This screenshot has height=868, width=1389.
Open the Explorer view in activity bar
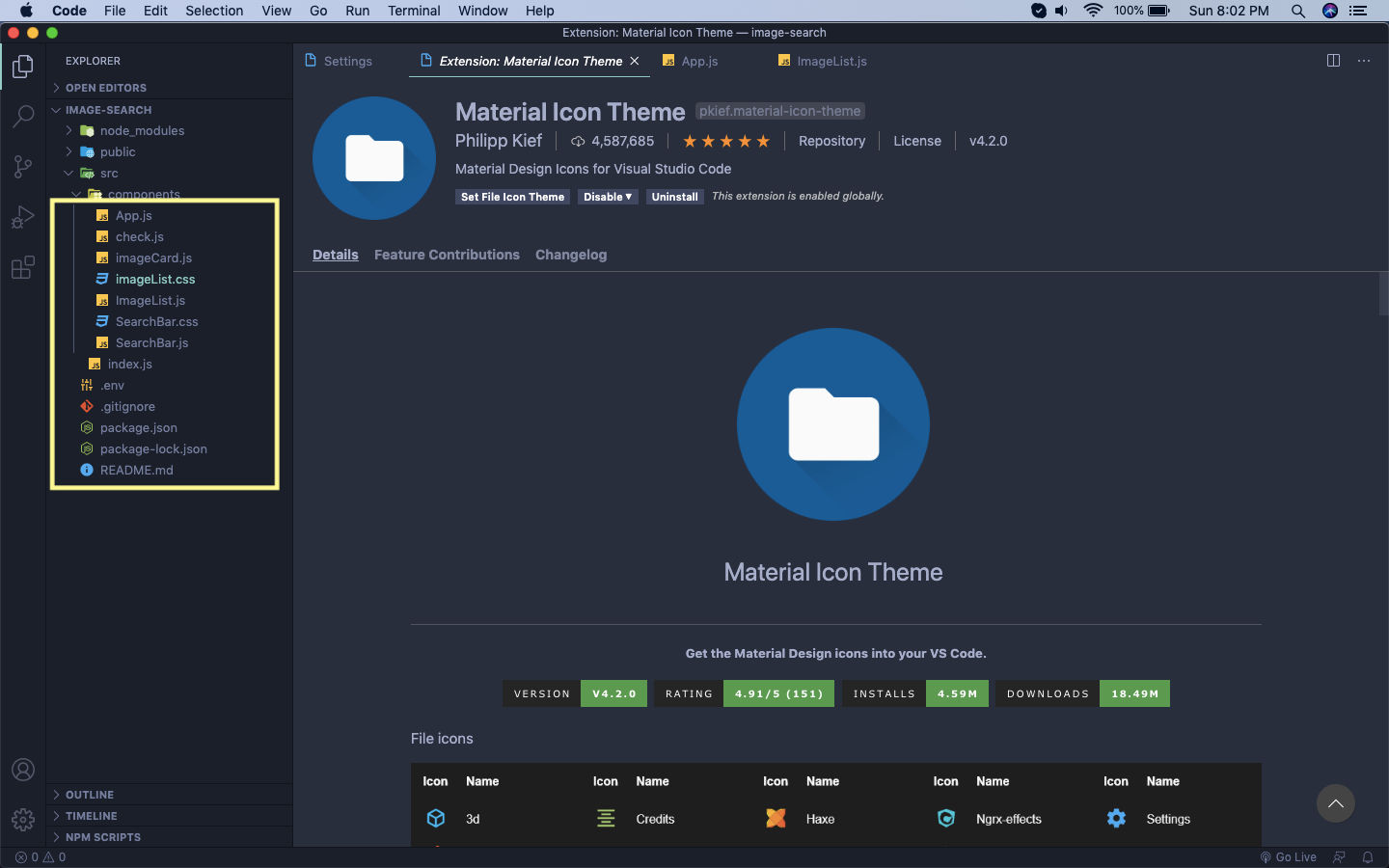click(23, 67)
